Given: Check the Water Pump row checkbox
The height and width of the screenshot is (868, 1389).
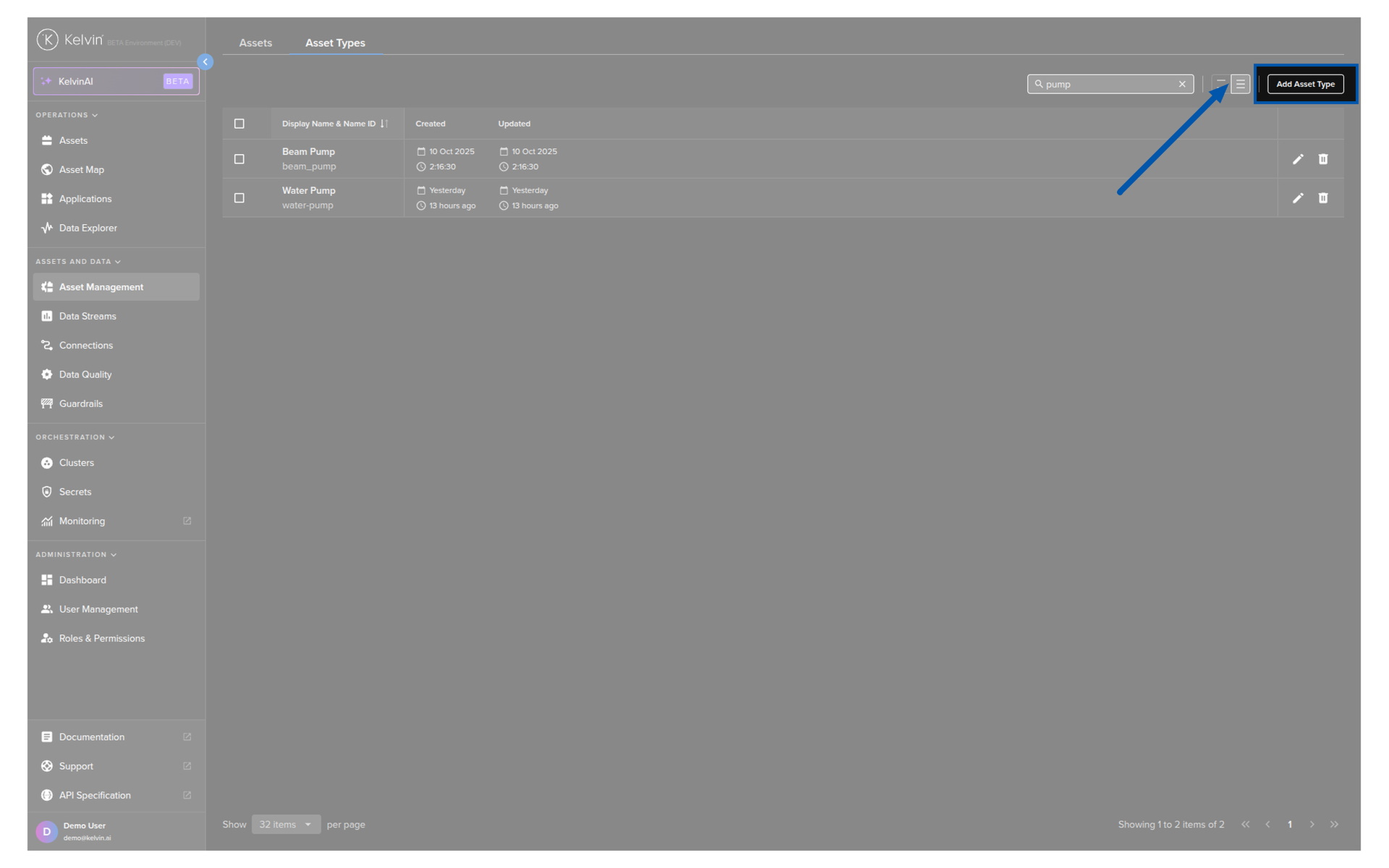Looking at the screenshot, I should point(239,198).
